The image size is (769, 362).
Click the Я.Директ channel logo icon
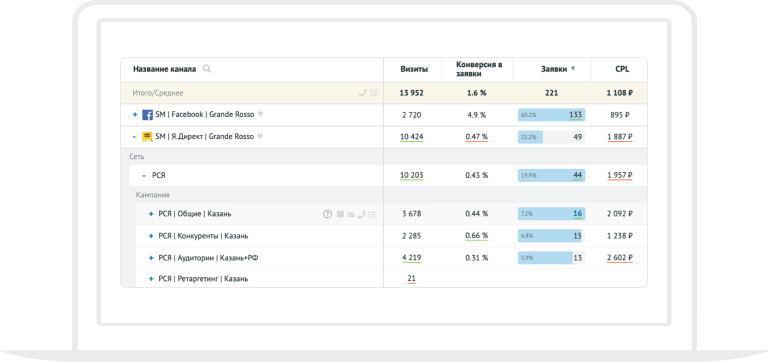click(147, 137)
